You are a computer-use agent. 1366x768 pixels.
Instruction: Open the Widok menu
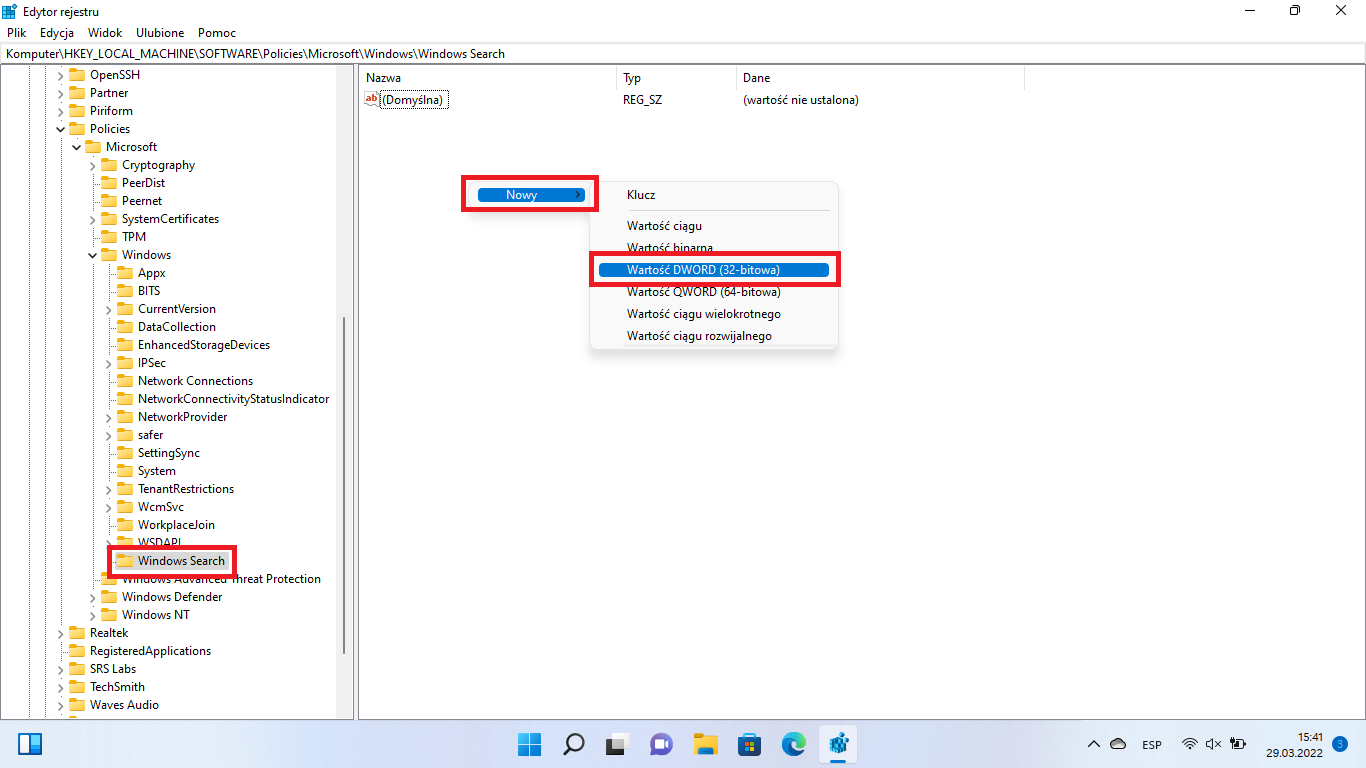click(105, 33)
